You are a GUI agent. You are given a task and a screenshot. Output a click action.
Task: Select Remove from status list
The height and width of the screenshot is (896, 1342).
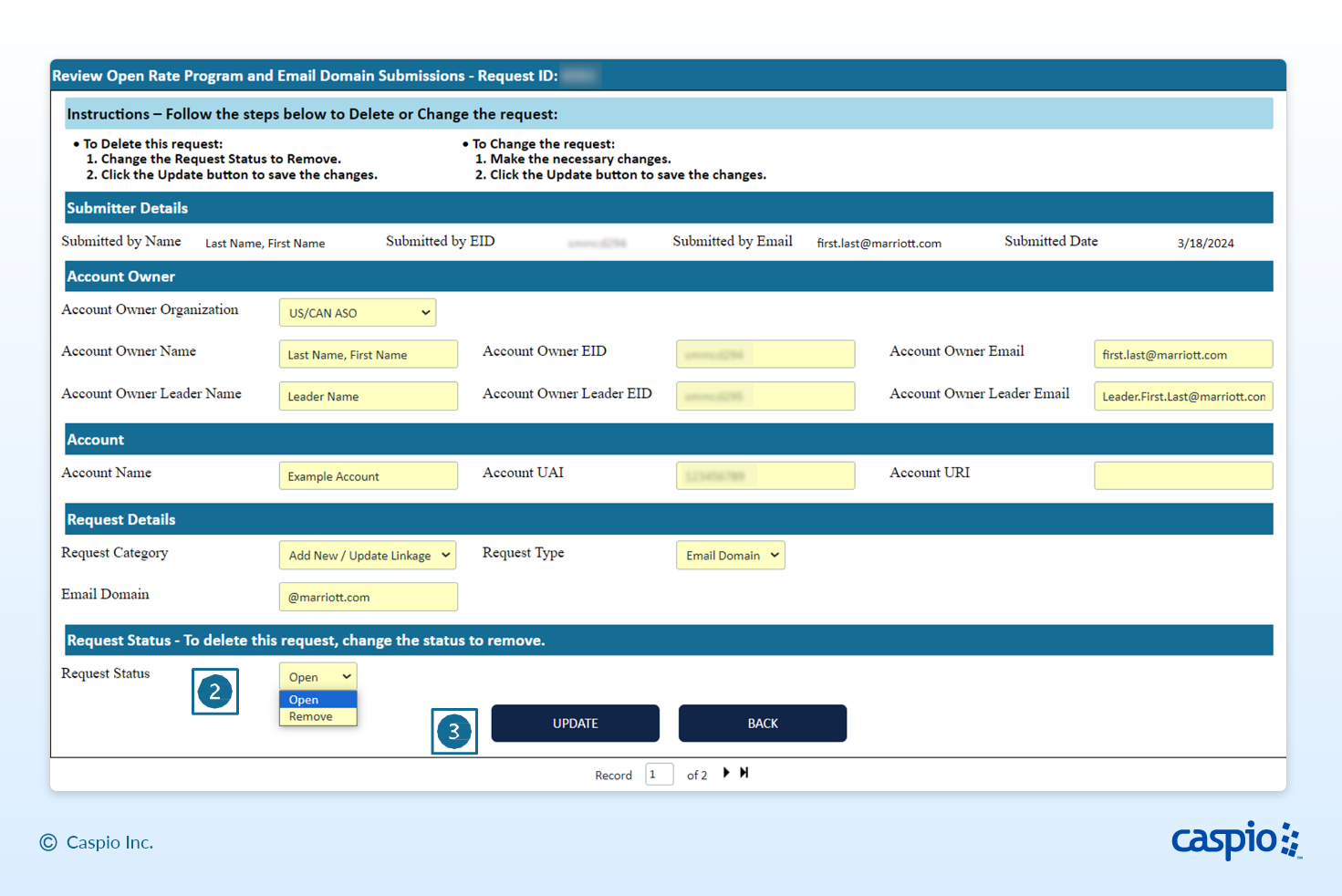click(311, 717)
